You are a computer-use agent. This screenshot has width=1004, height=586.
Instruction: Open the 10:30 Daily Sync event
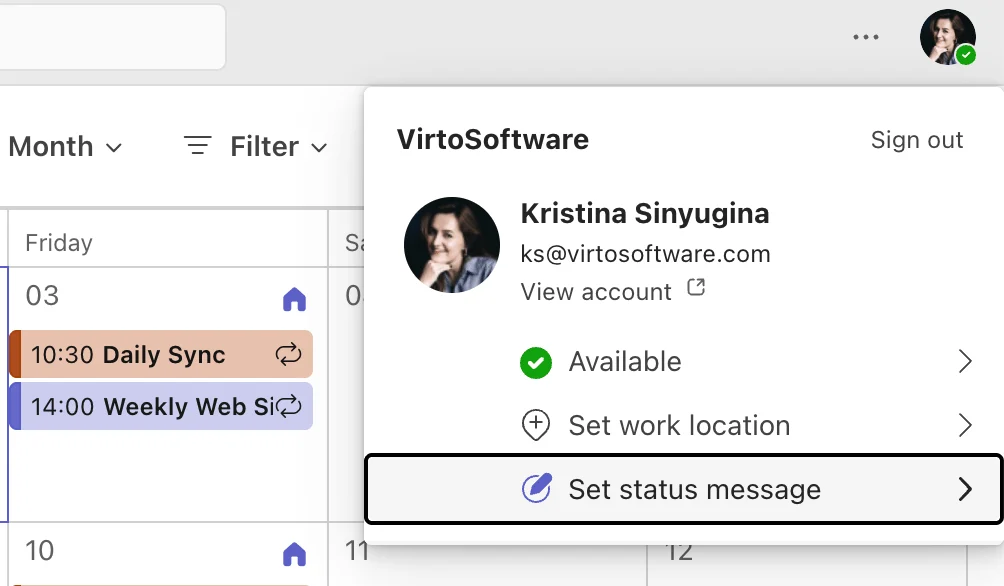click(161, 354)
